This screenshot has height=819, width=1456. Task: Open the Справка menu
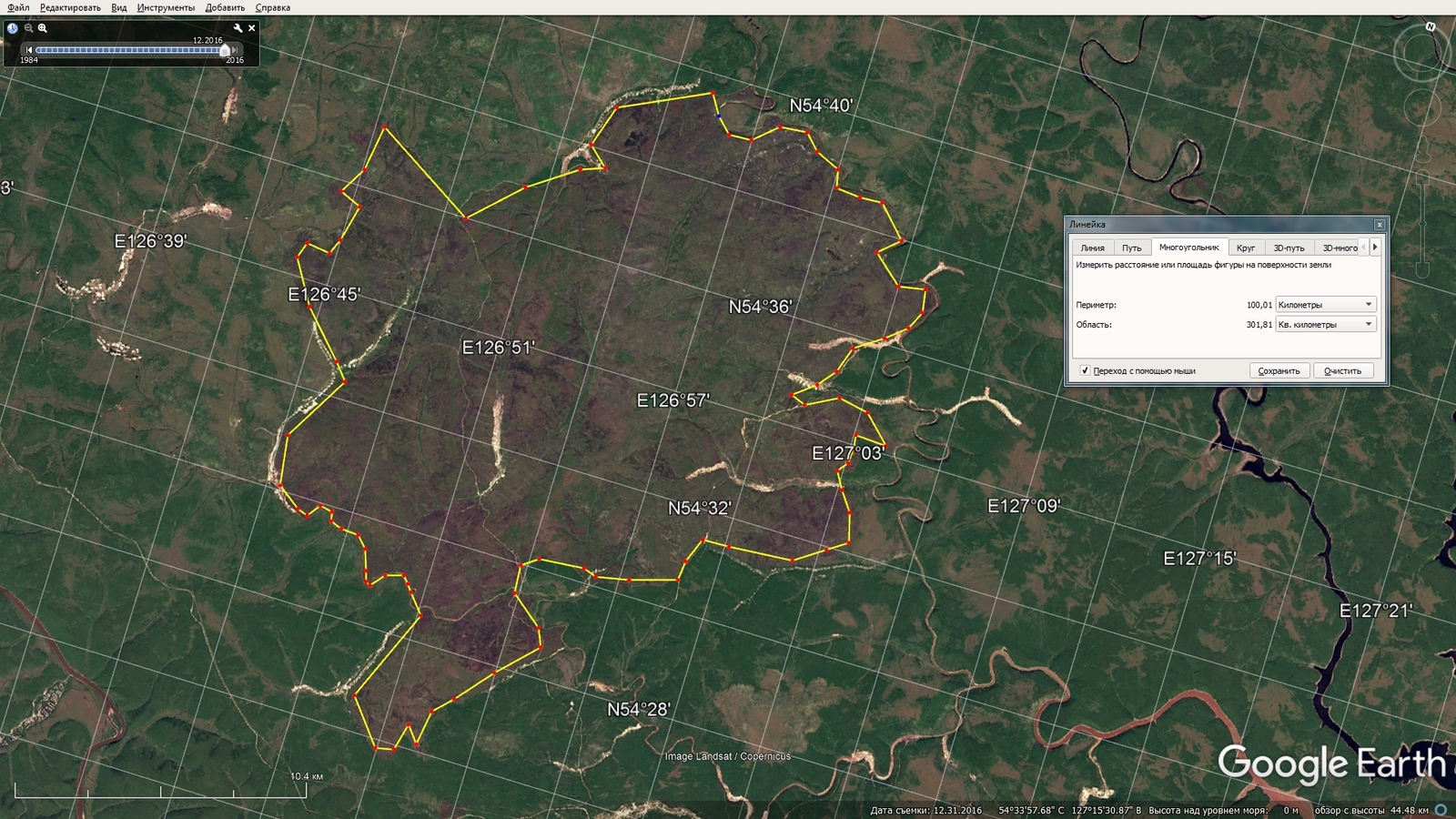273,7
